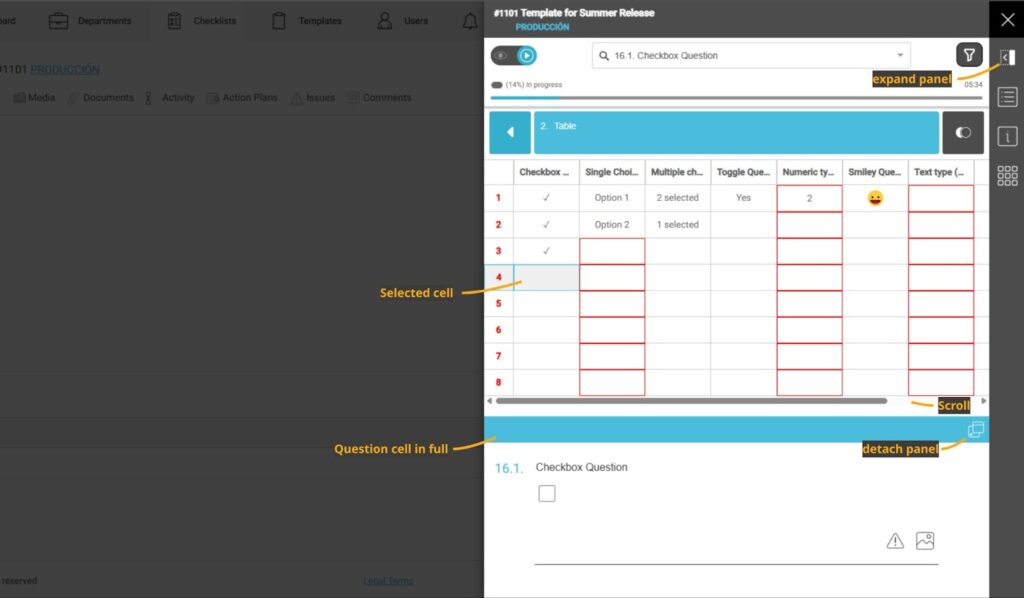Tick the Checkbox Question checkbox
The image size is (1024, 598).
(x=547, y=493)
